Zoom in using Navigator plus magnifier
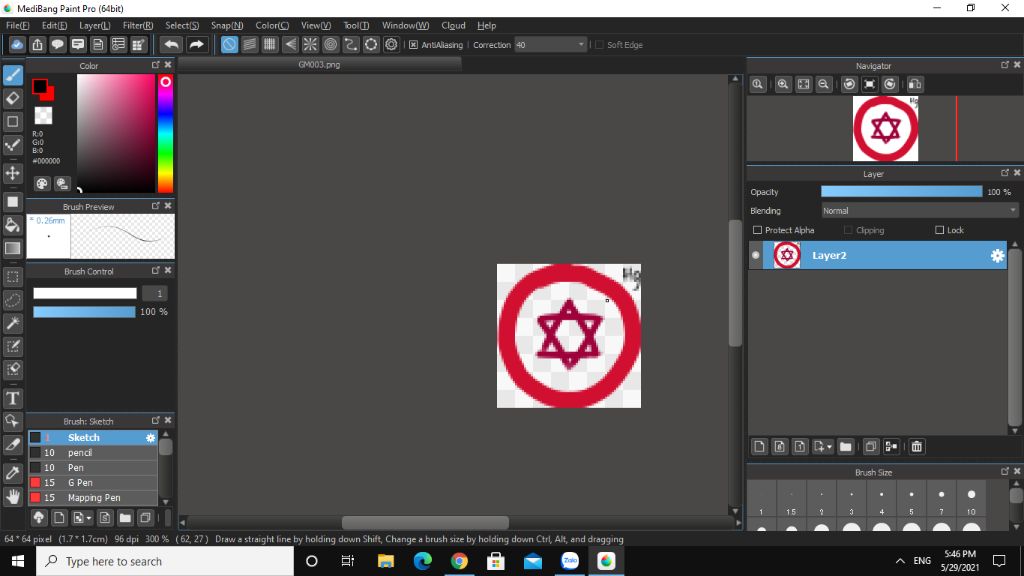 pyautogui.click(x=782, y=84)
